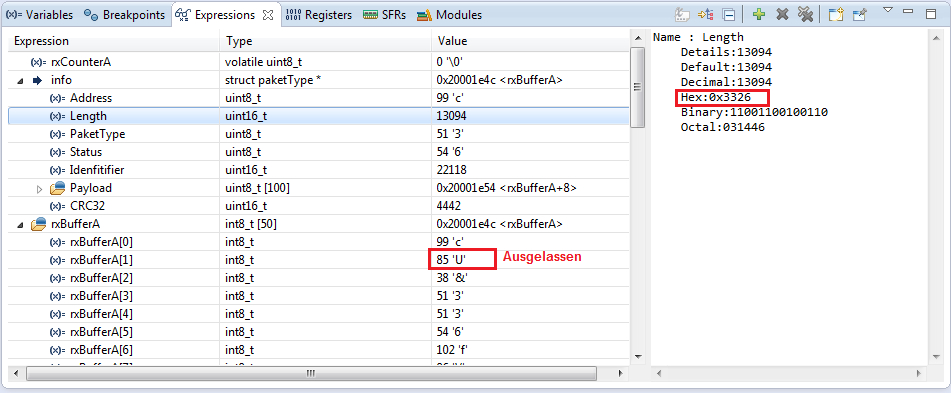The height and width of the screenshot is (393, 951).
Task: Select the Idenfitifier field row
Action: click(319, 170)
